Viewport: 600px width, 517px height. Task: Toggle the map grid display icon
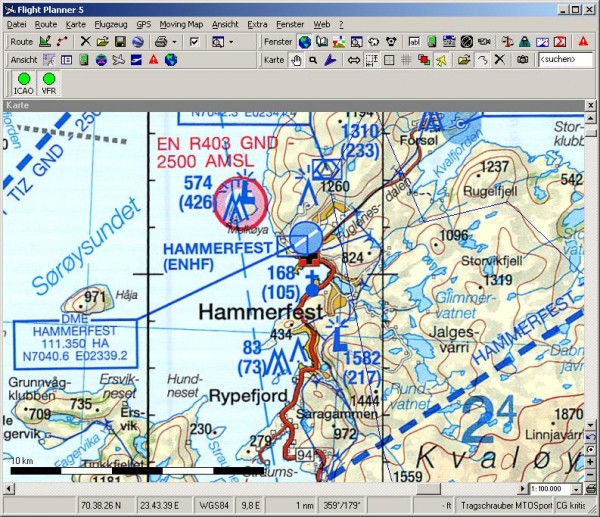406,60
